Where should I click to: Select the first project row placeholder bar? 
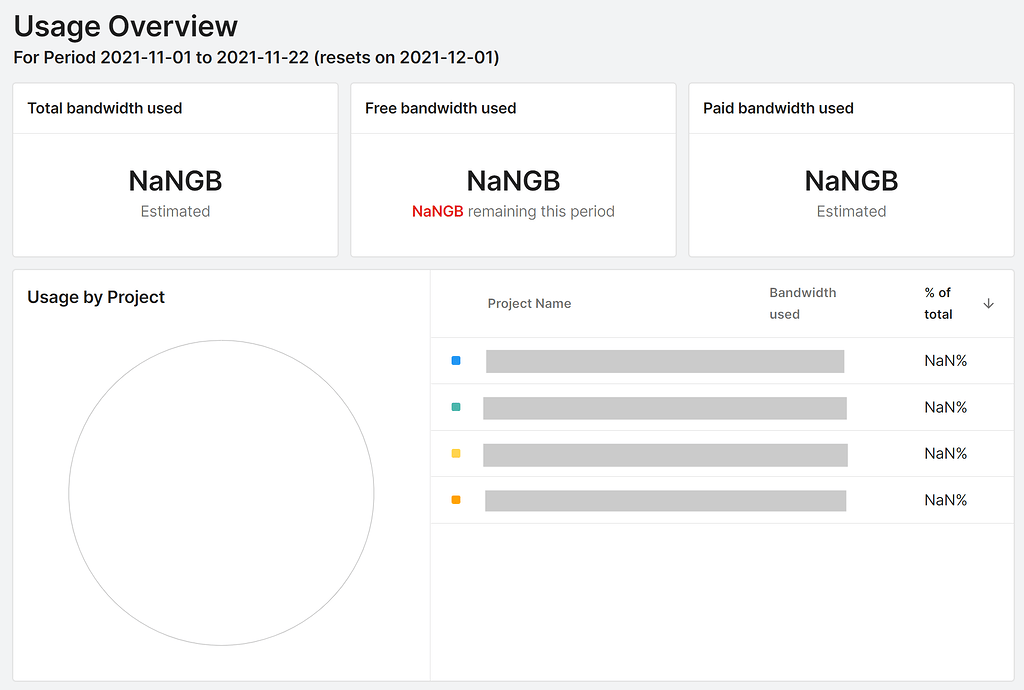pyautogui.click(x=664, y=360)
